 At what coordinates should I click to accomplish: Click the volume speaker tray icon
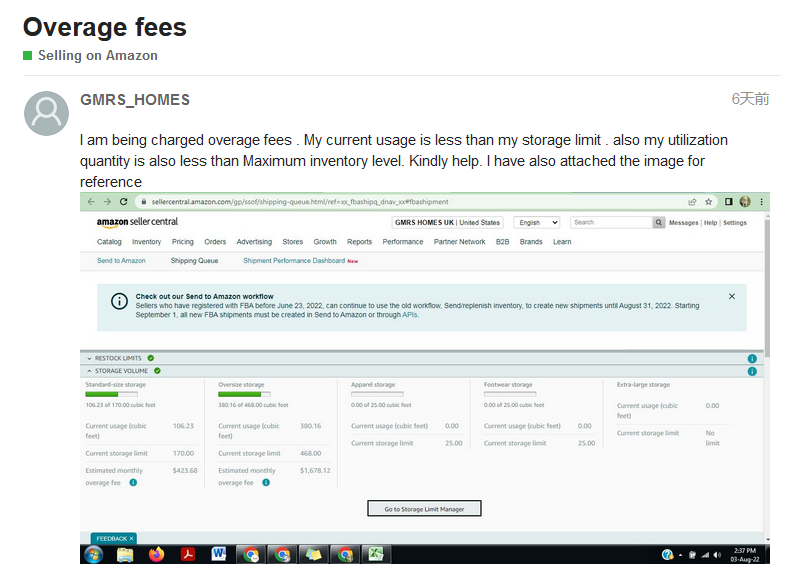pyautogui.click(x=717, y=555)
